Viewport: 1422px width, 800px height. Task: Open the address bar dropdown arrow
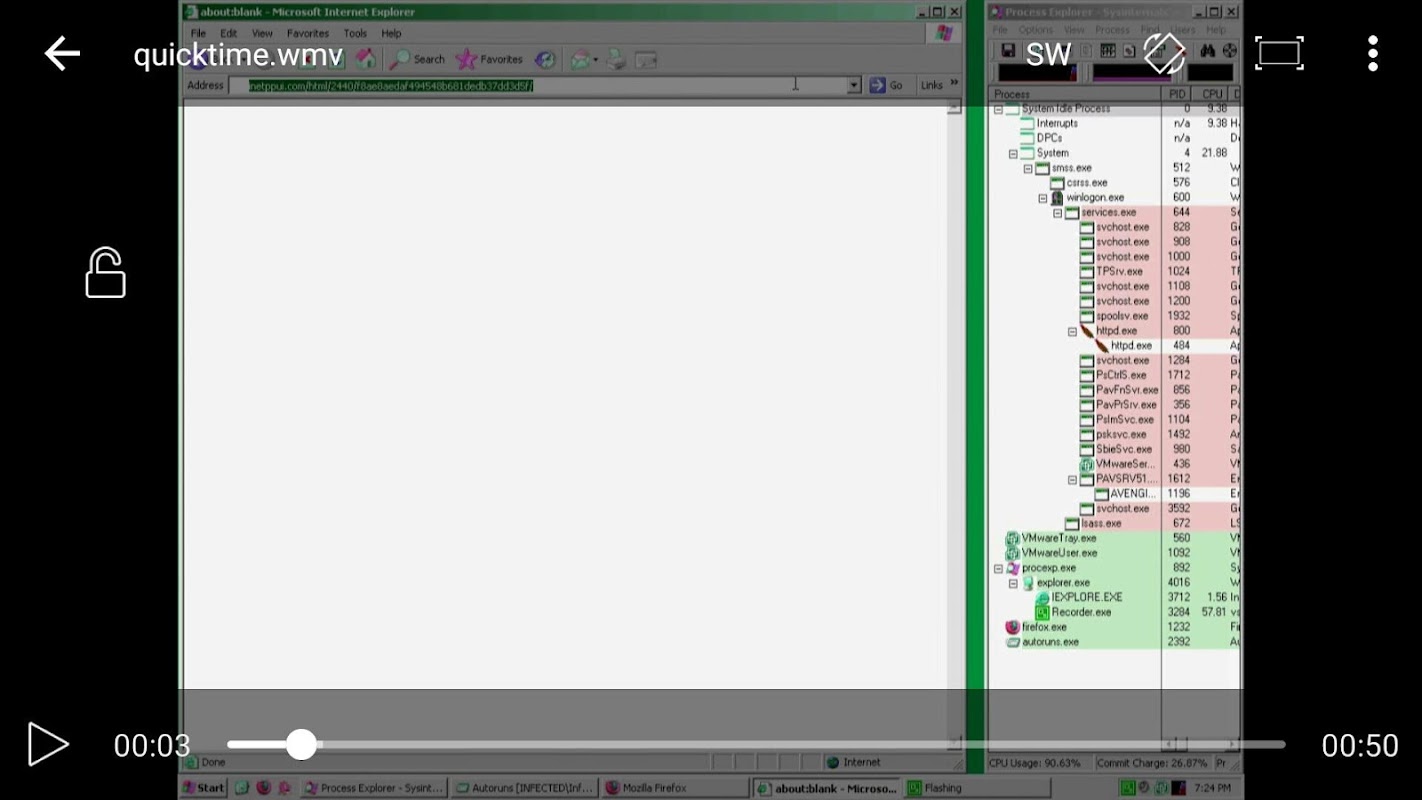point(854,86)
